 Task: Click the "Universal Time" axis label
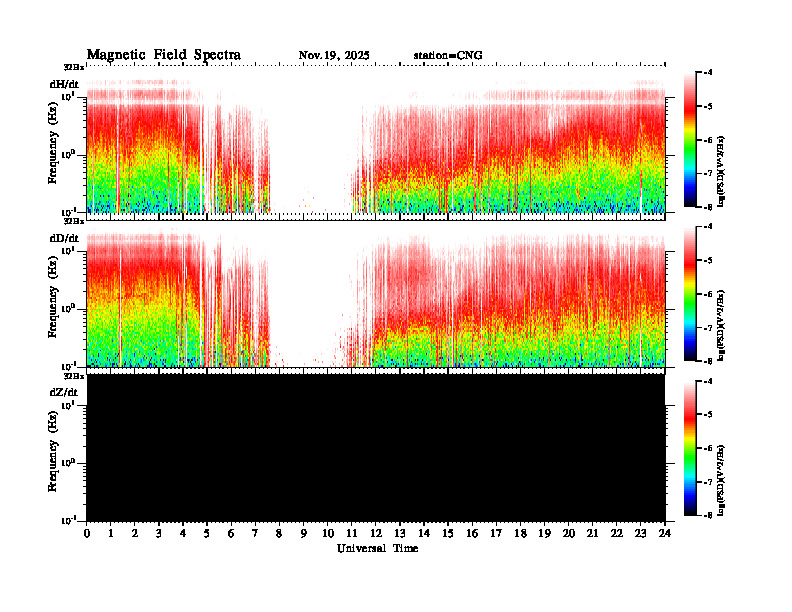tap(377, 548)
